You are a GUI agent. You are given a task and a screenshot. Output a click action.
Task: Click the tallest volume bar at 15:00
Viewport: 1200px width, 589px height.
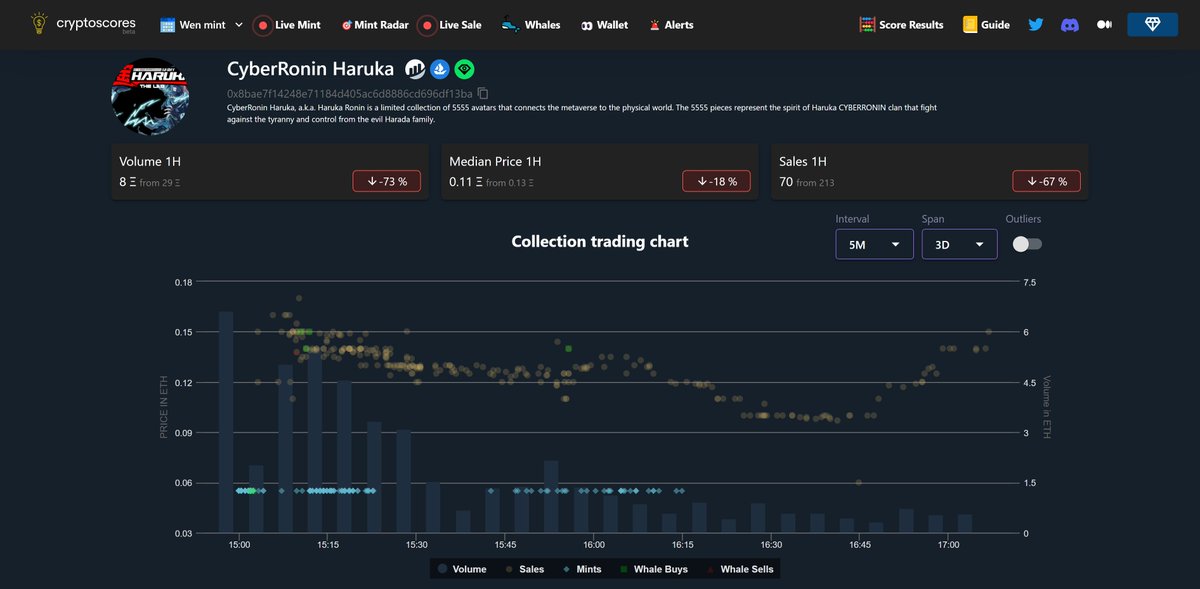pos(226,422)
